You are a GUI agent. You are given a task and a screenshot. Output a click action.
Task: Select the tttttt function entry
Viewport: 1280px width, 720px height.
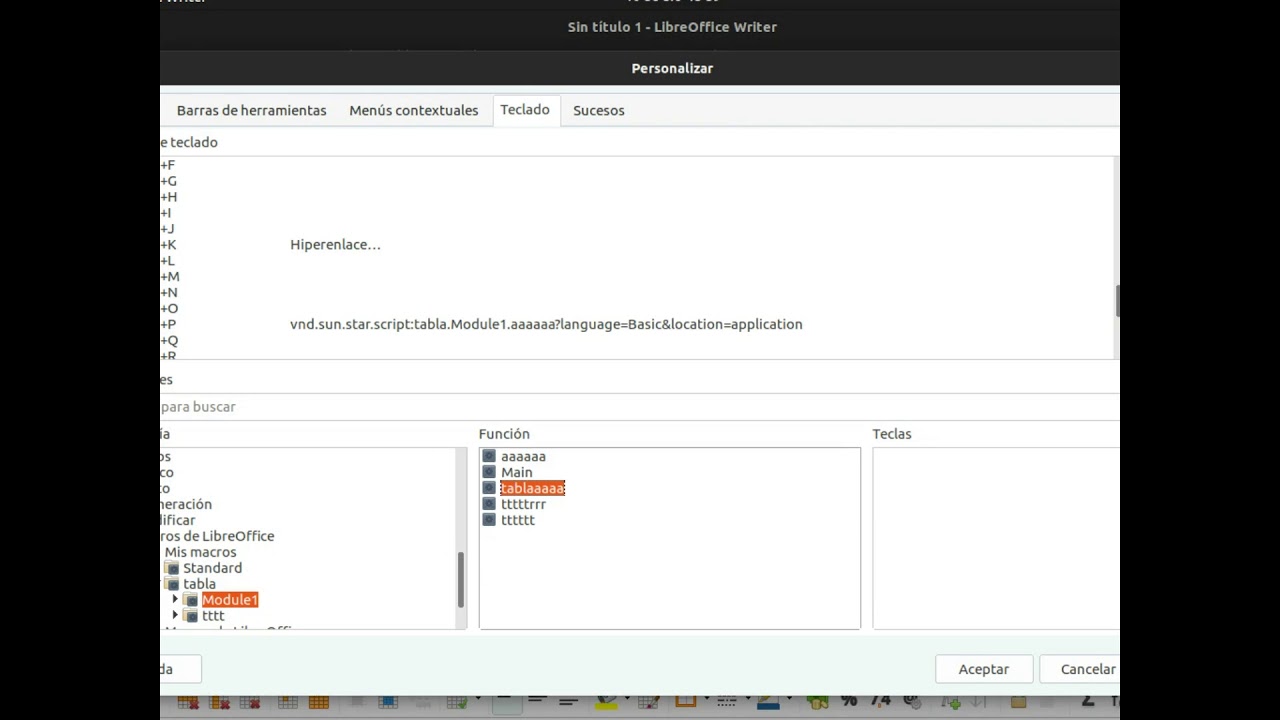(518, 520)
